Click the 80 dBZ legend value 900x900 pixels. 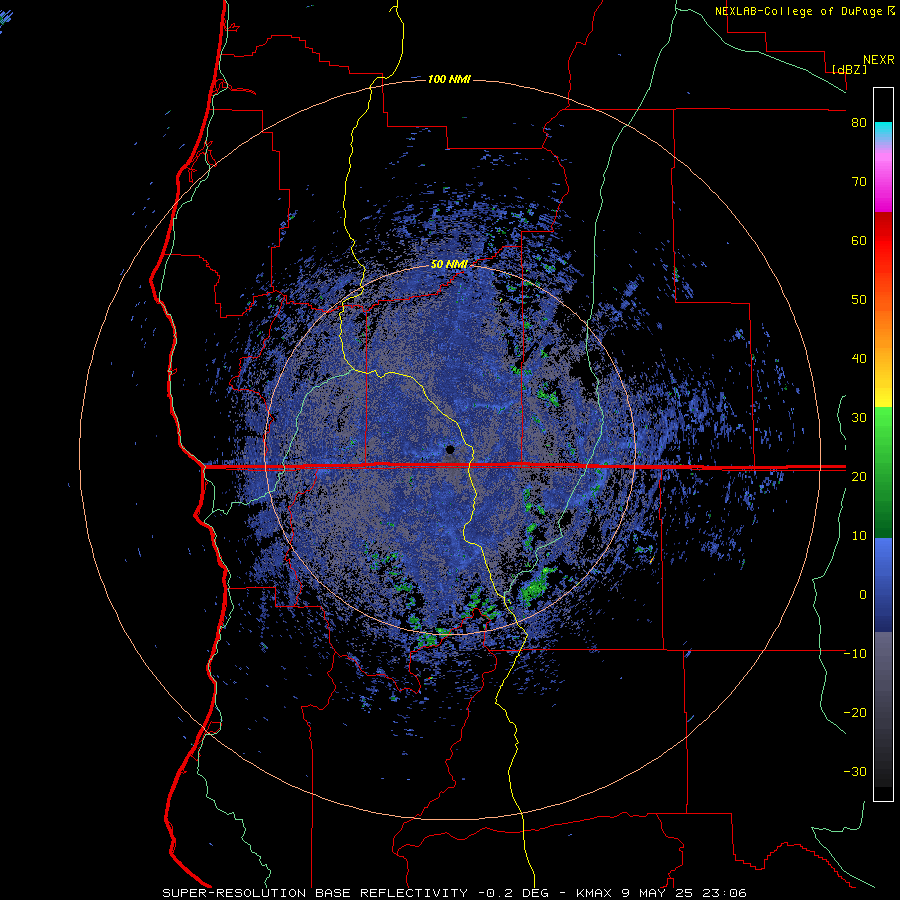click(x=859, y=123)
